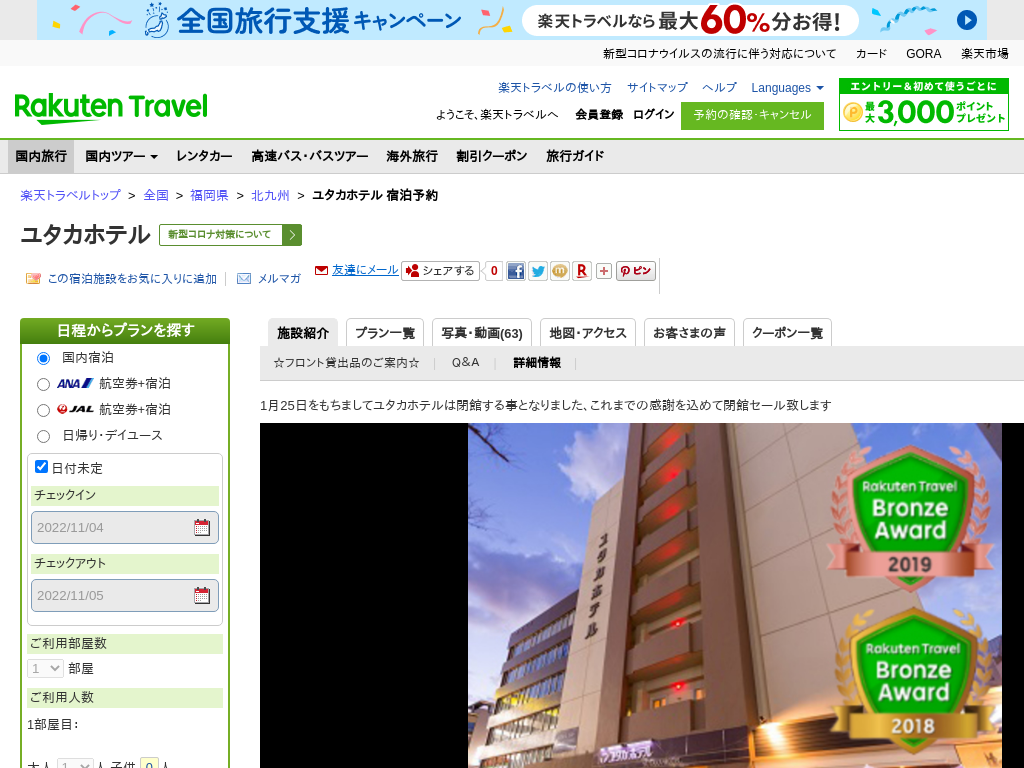This screenshot has width=1024, height=768.
Task: Click the Twitter share icon
Action: coord(537,271)
